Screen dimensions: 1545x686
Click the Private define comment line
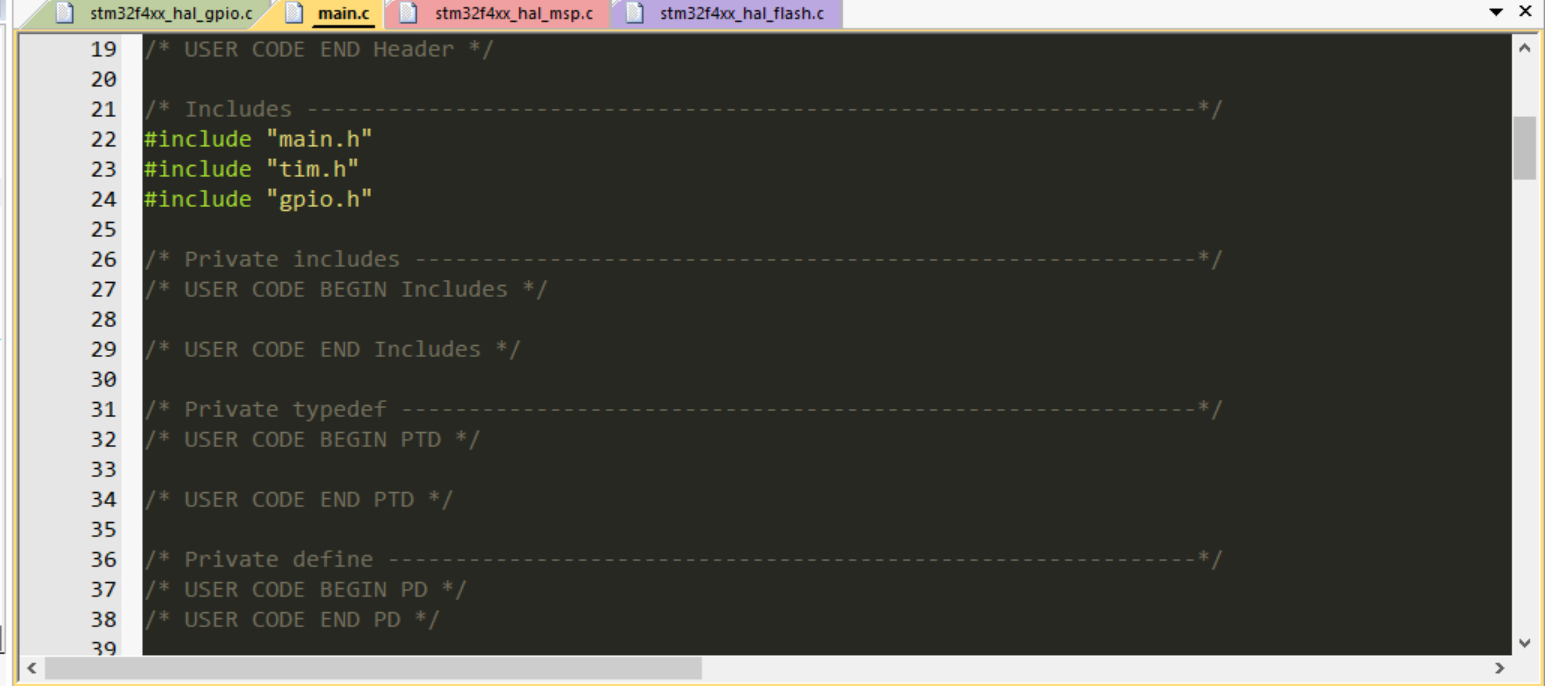click(683, 559)
